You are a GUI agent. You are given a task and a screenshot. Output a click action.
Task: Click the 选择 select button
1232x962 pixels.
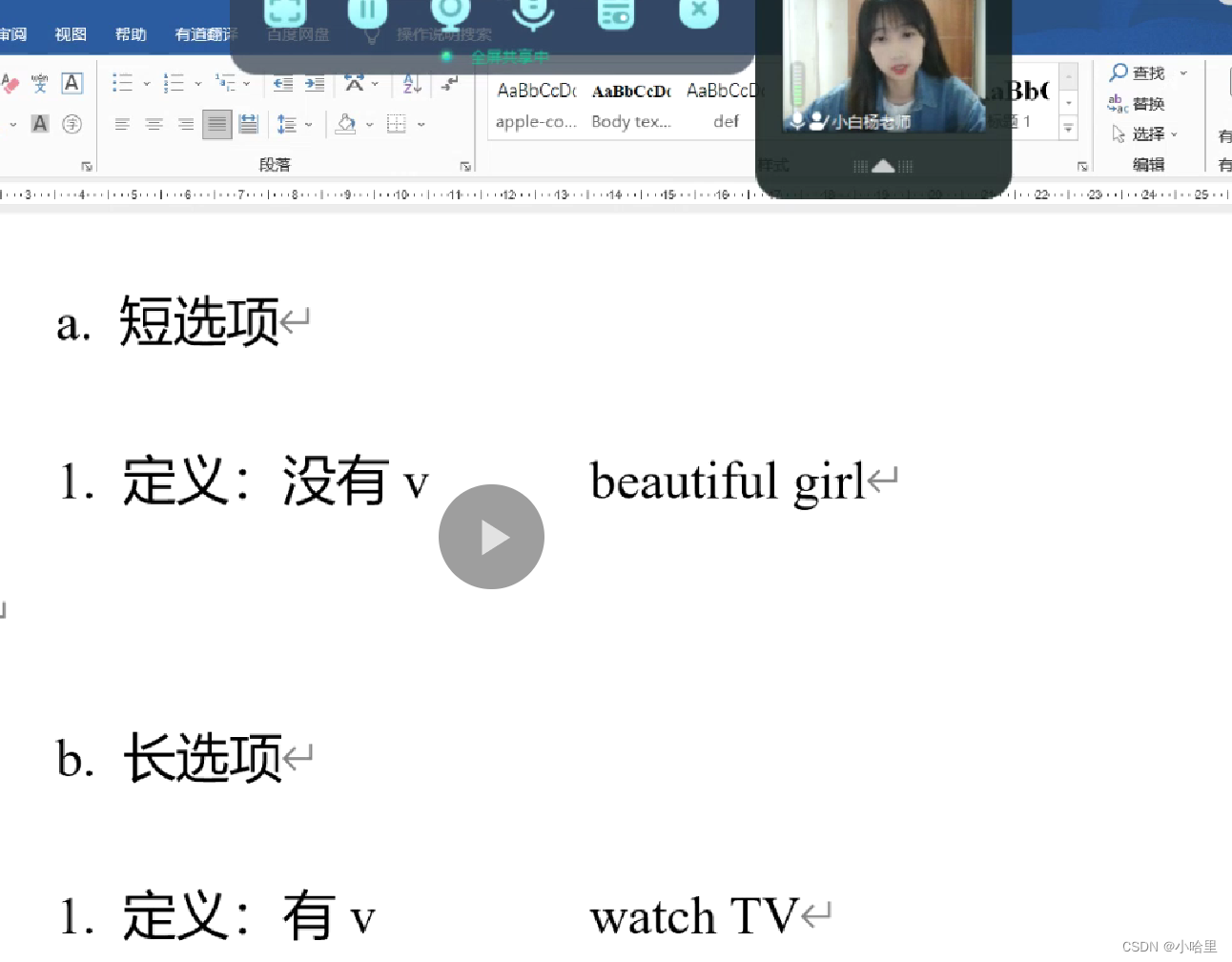[1138, 134]
